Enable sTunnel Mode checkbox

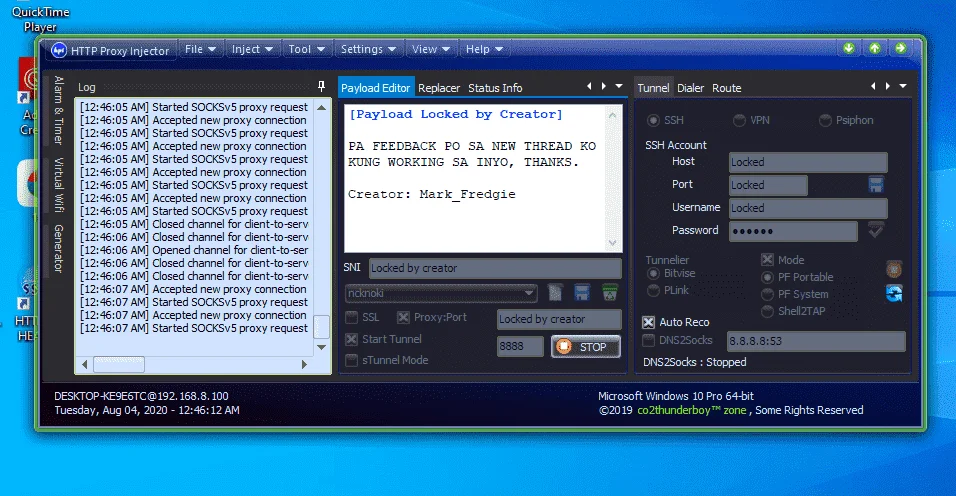352,360
